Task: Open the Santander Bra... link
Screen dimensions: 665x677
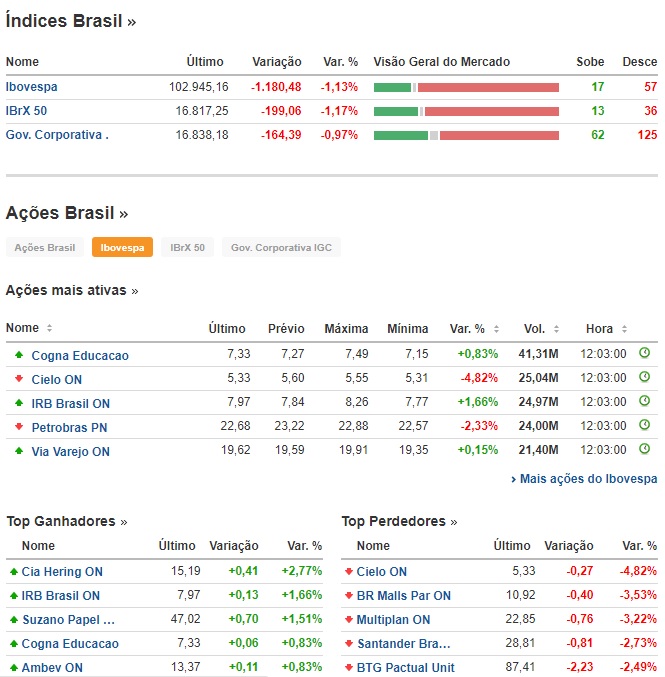Action: point(404,644)
